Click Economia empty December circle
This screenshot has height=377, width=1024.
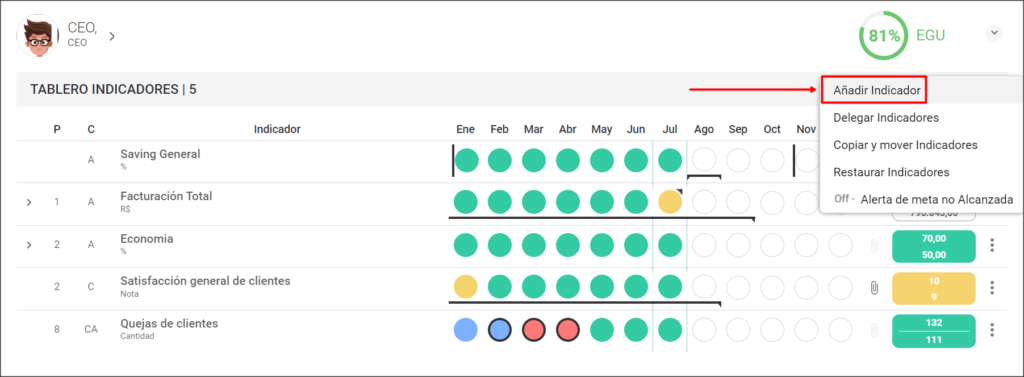point(840,245)
